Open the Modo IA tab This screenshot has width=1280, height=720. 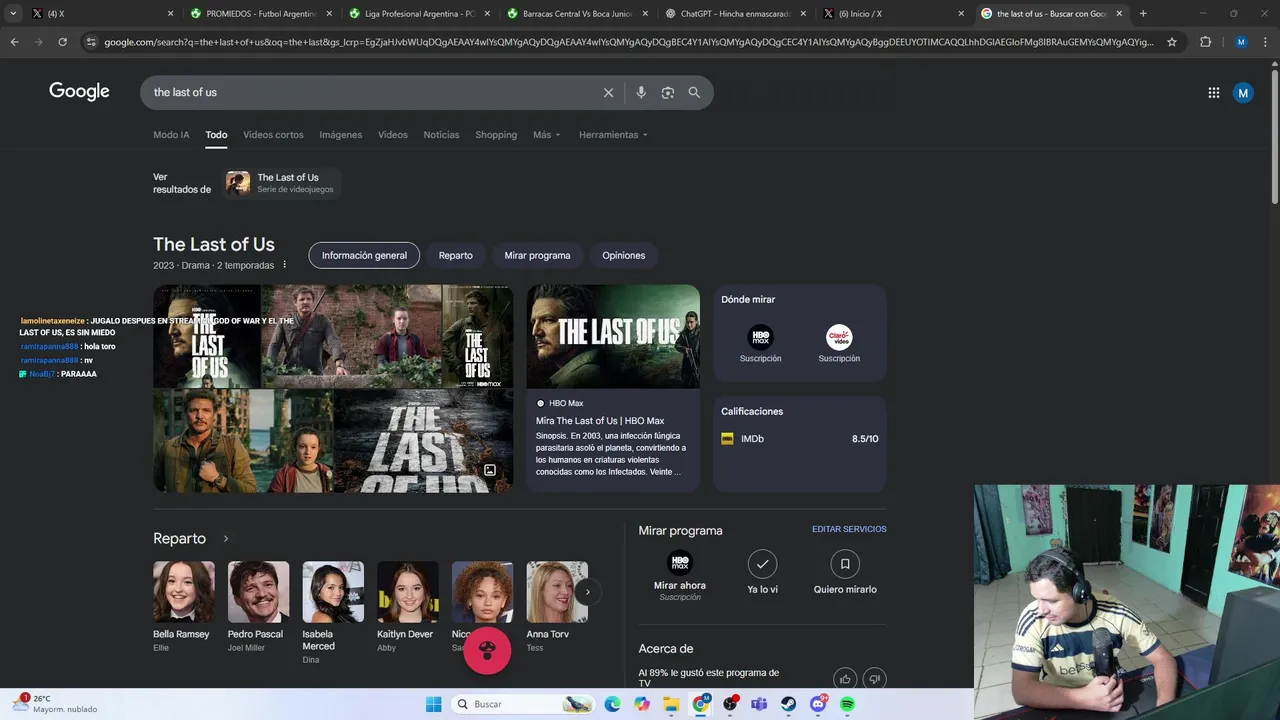171,135
